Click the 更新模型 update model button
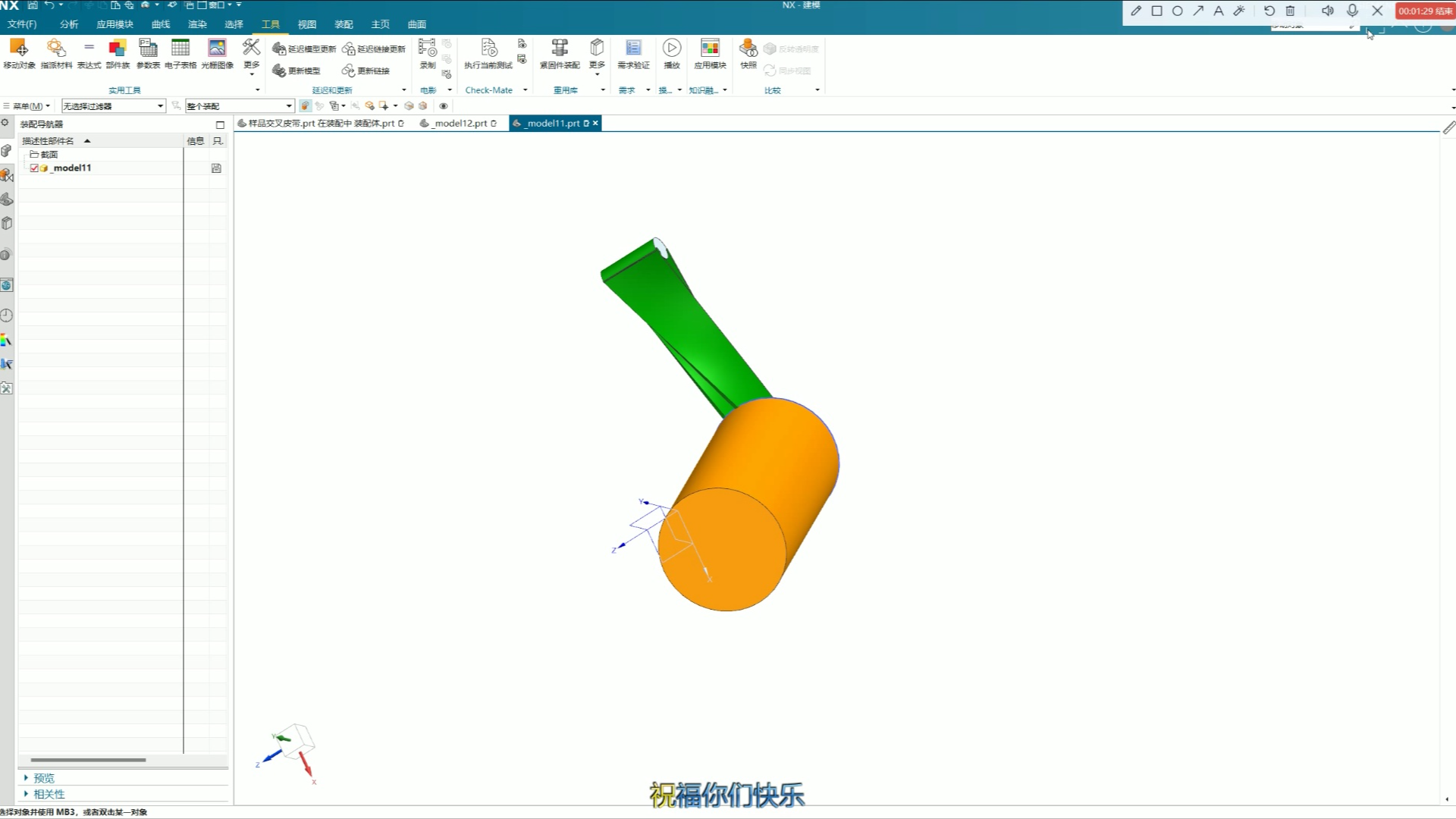1456x819 pixels. pos(297,71)
